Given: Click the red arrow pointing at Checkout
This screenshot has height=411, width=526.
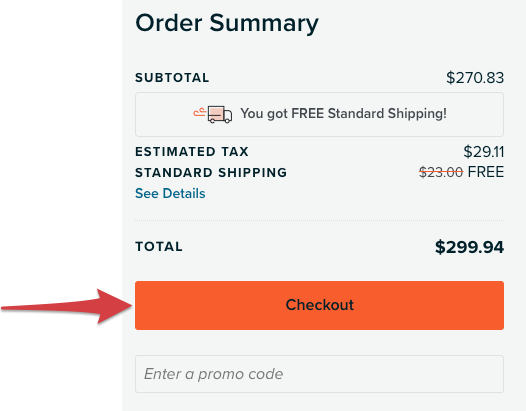Looking at the screenshot, I should pyautogui.click(x=67, y=307).
